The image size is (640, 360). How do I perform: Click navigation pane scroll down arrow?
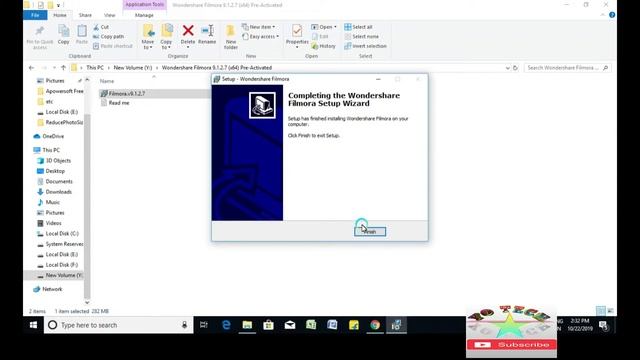[87, 302]
